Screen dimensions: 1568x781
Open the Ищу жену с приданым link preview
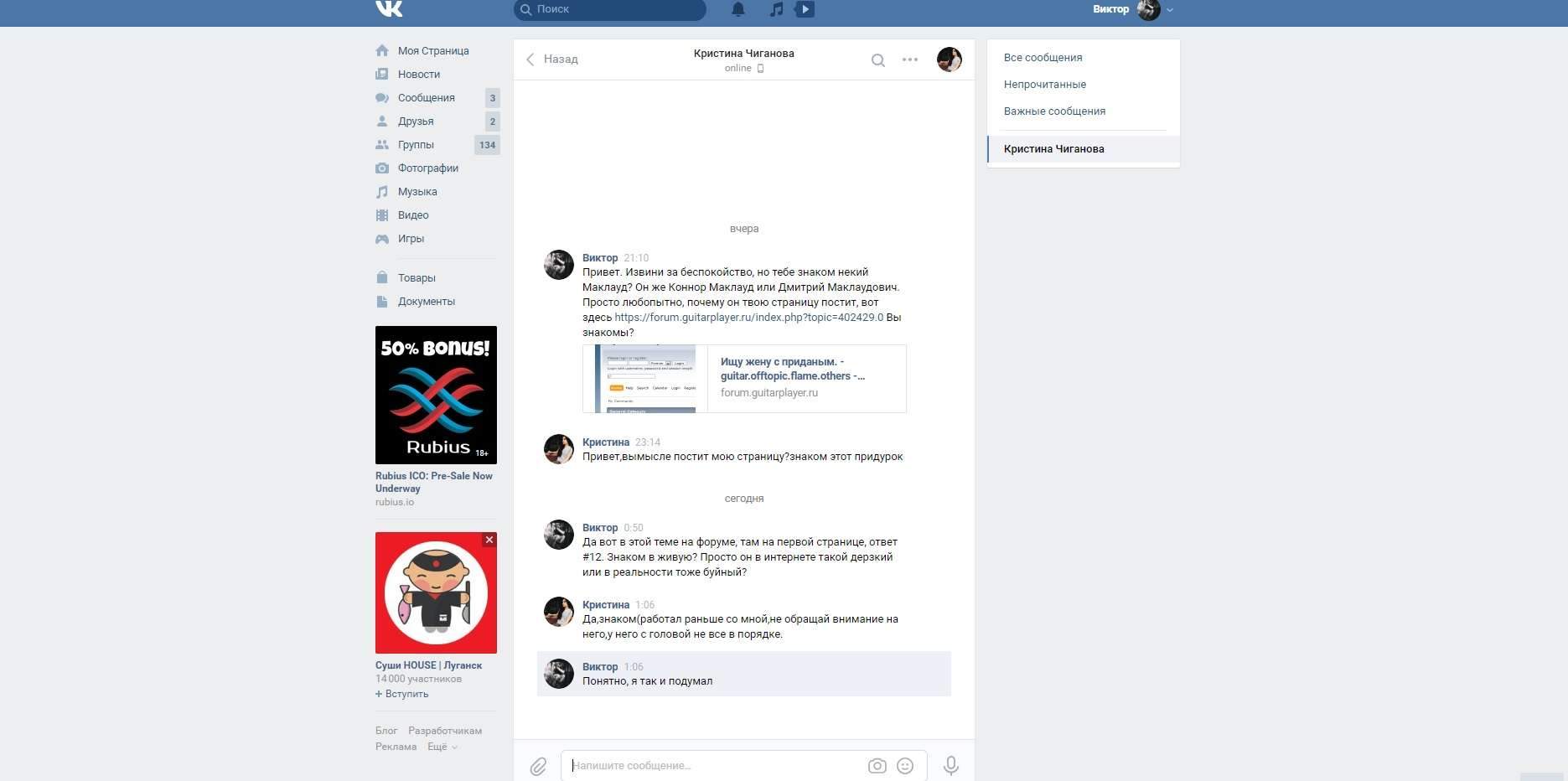point(744,379)
